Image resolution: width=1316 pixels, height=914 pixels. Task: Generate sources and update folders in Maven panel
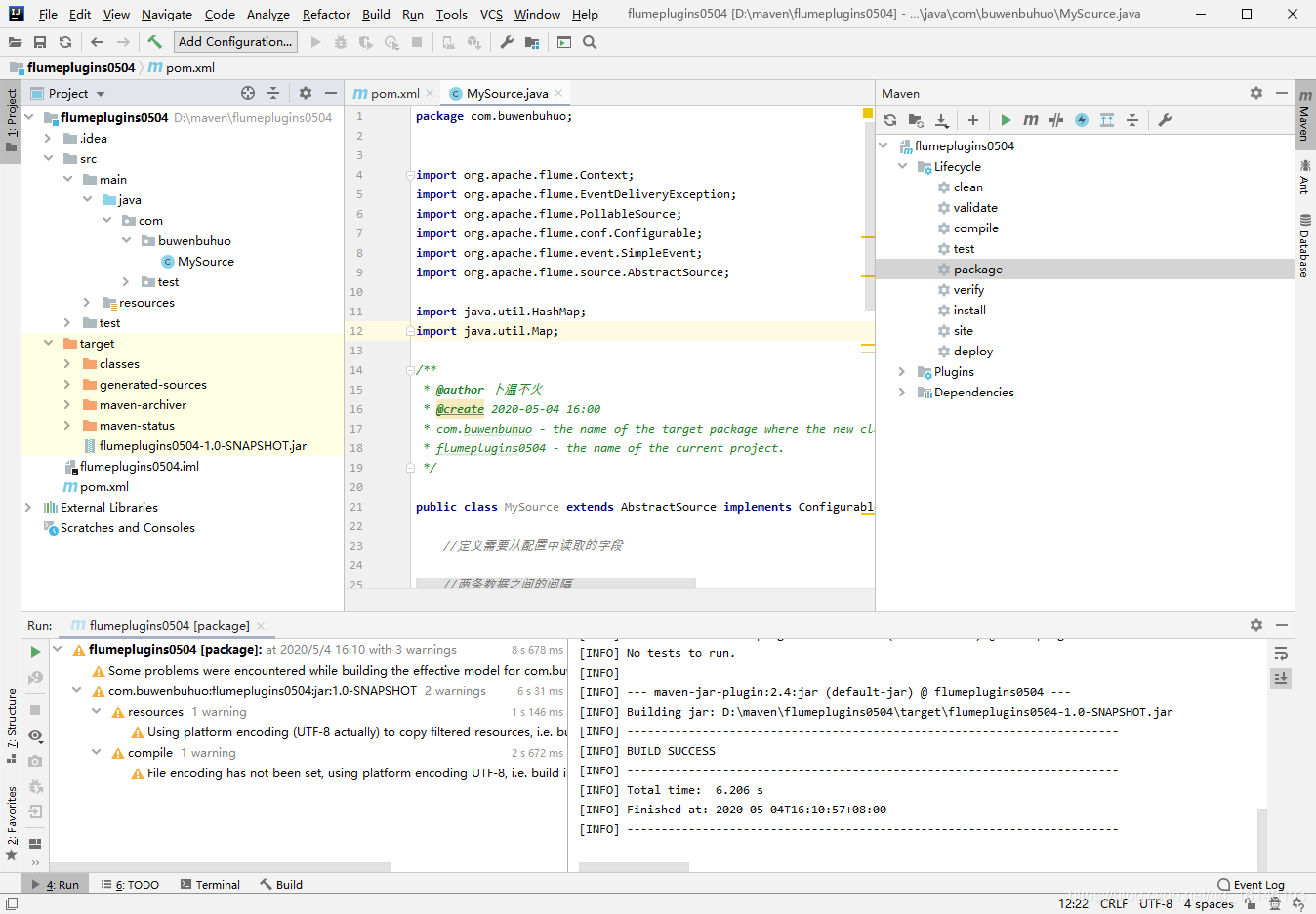pos(916,120)
